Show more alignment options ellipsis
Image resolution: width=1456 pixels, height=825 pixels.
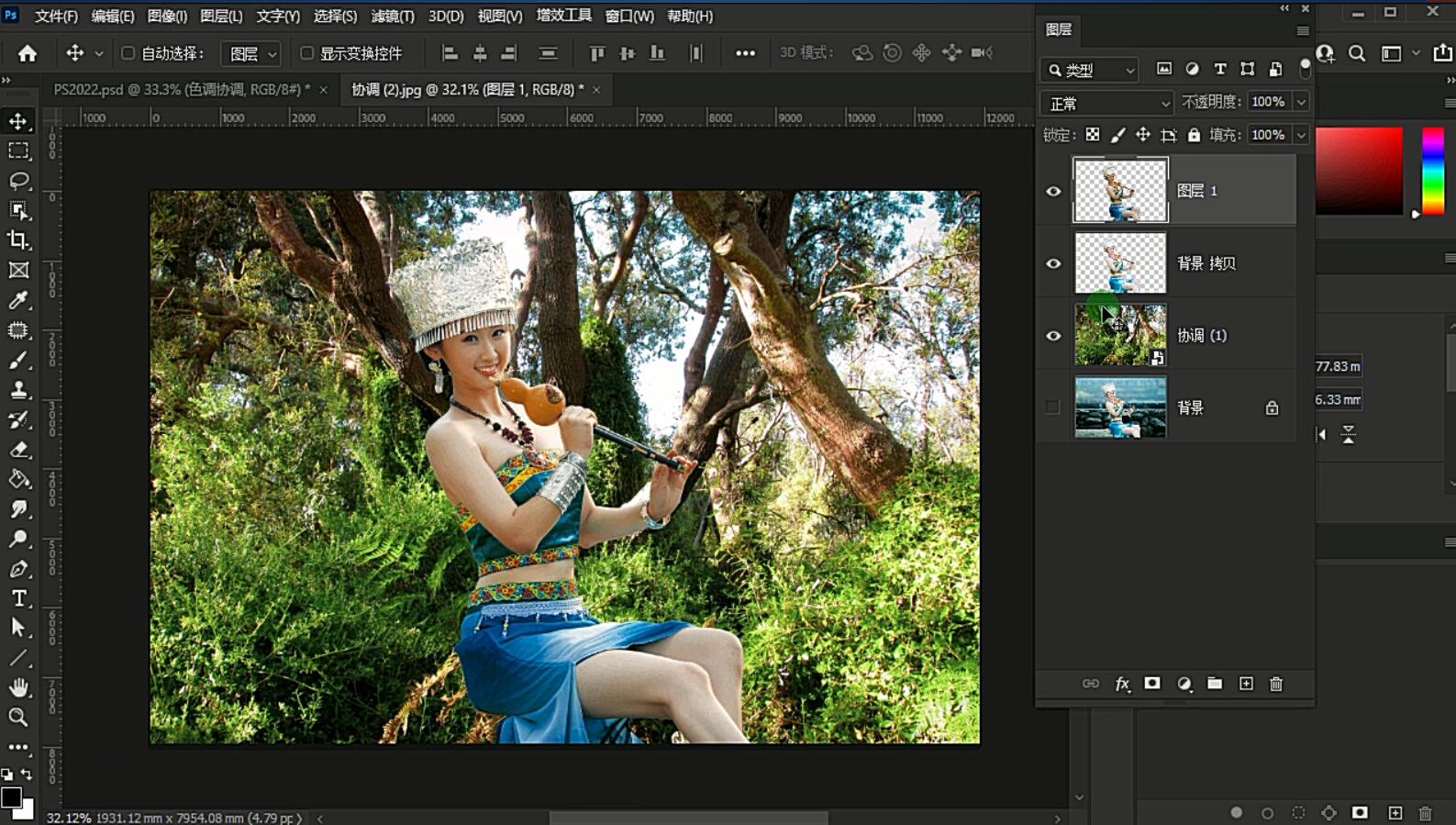point(745,53)
